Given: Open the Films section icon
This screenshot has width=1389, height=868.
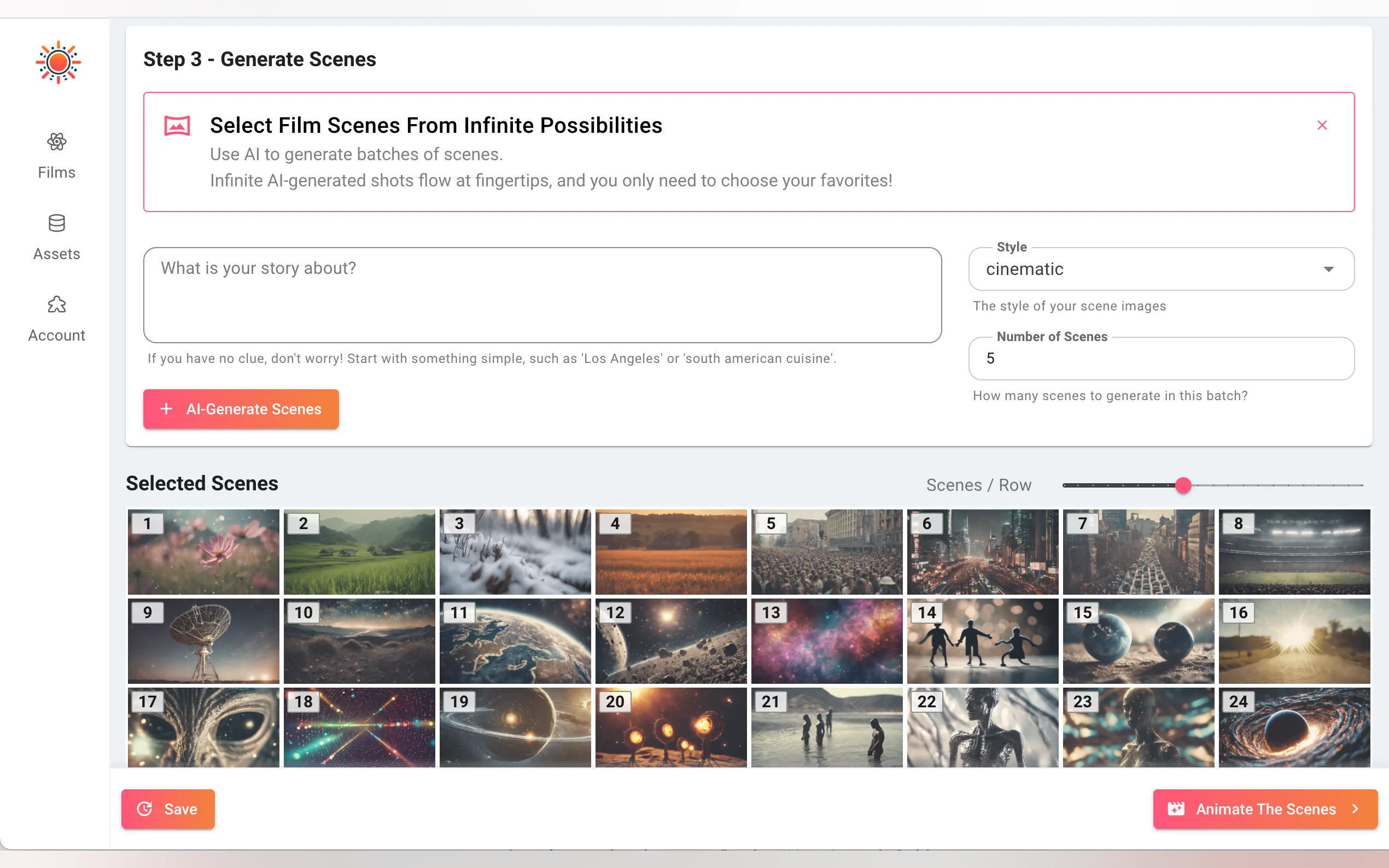Looking at the screenshot, I should (57, 141).
